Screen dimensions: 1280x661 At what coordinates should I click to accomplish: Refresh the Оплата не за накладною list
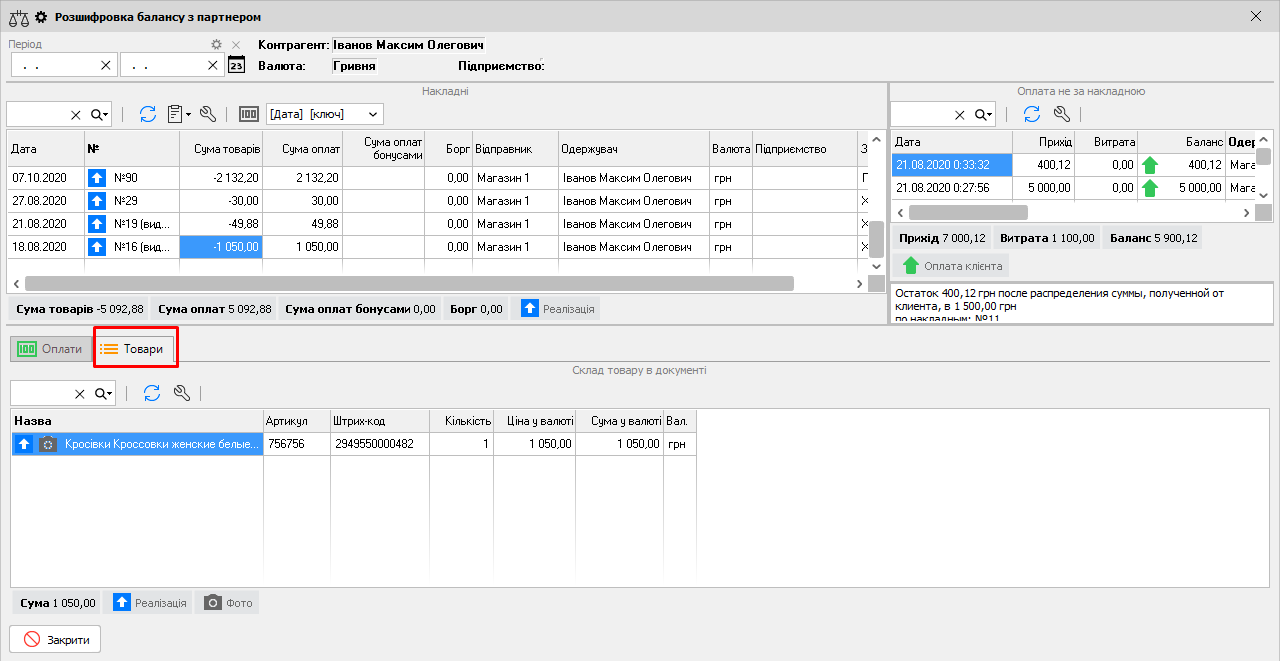(x=1032, y=114)
